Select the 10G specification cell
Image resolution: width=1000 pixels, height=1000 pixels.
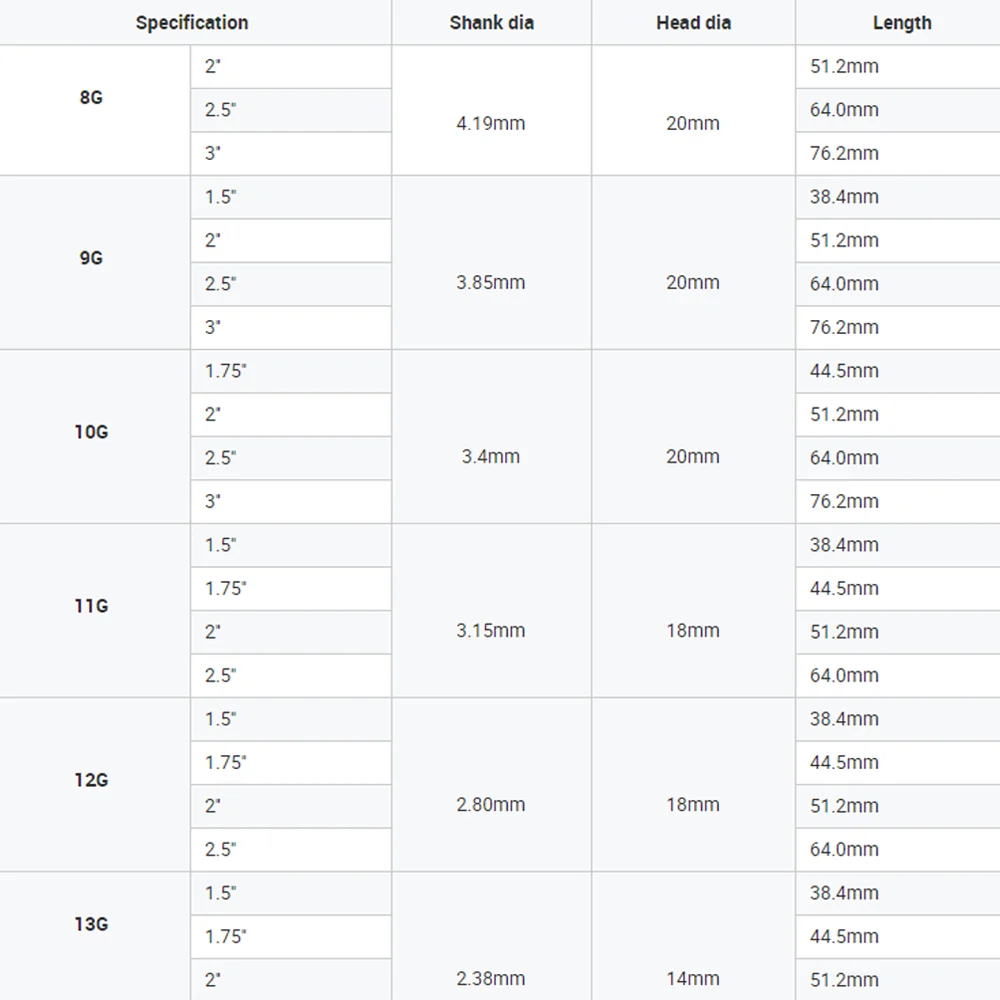pos(91,432)
